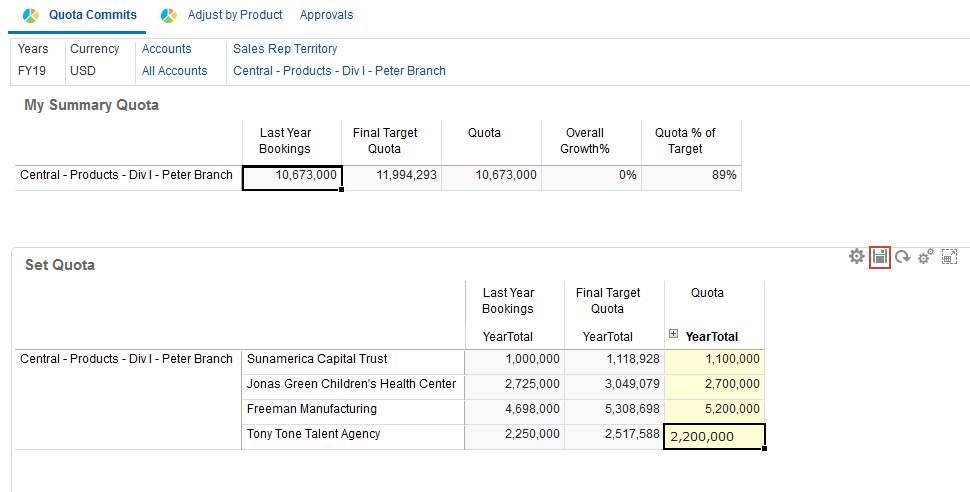The height and width of the screenshot is (492, 970).
Task: Click the Quota Commits pie chart icon
Action: tap(31, 16)
